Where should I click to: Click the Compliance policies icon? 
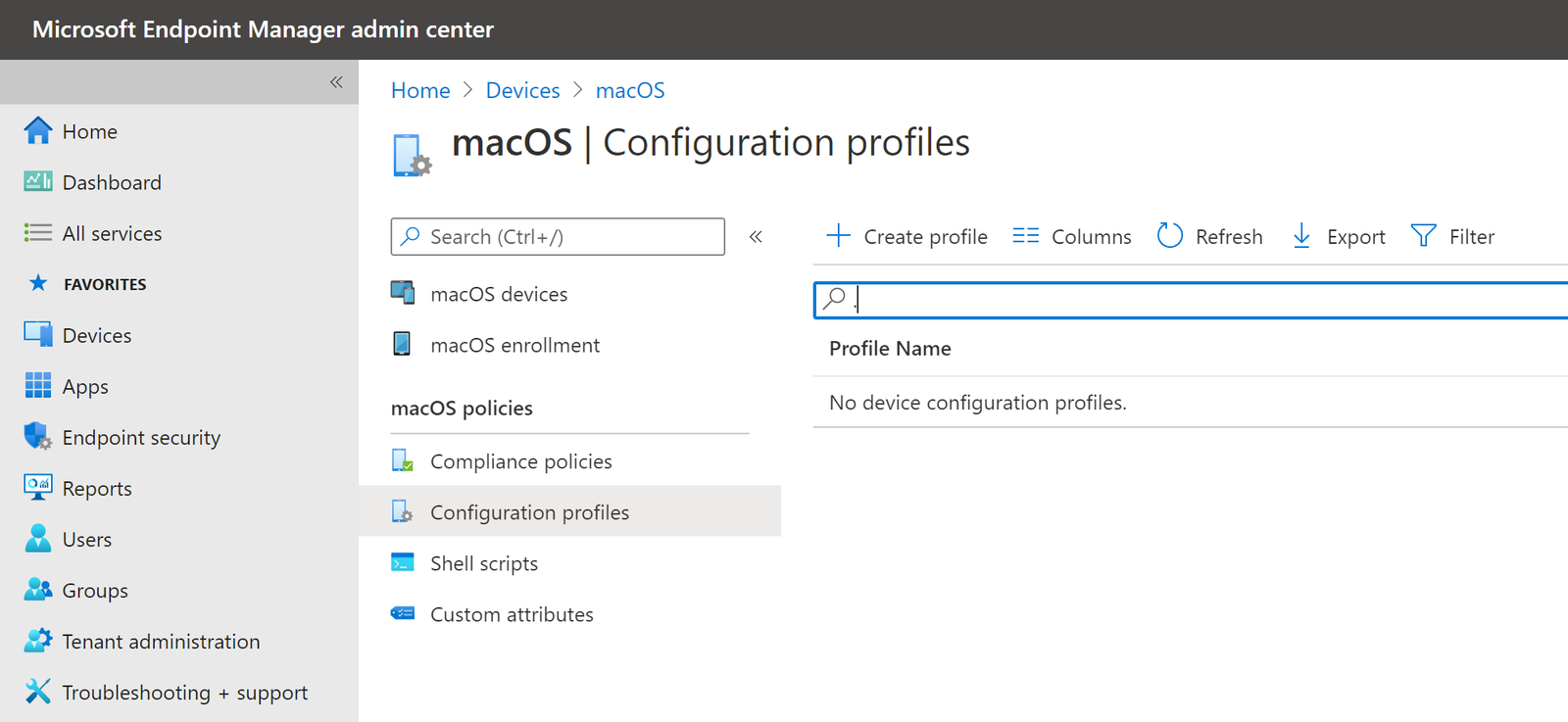coord(403,460)
